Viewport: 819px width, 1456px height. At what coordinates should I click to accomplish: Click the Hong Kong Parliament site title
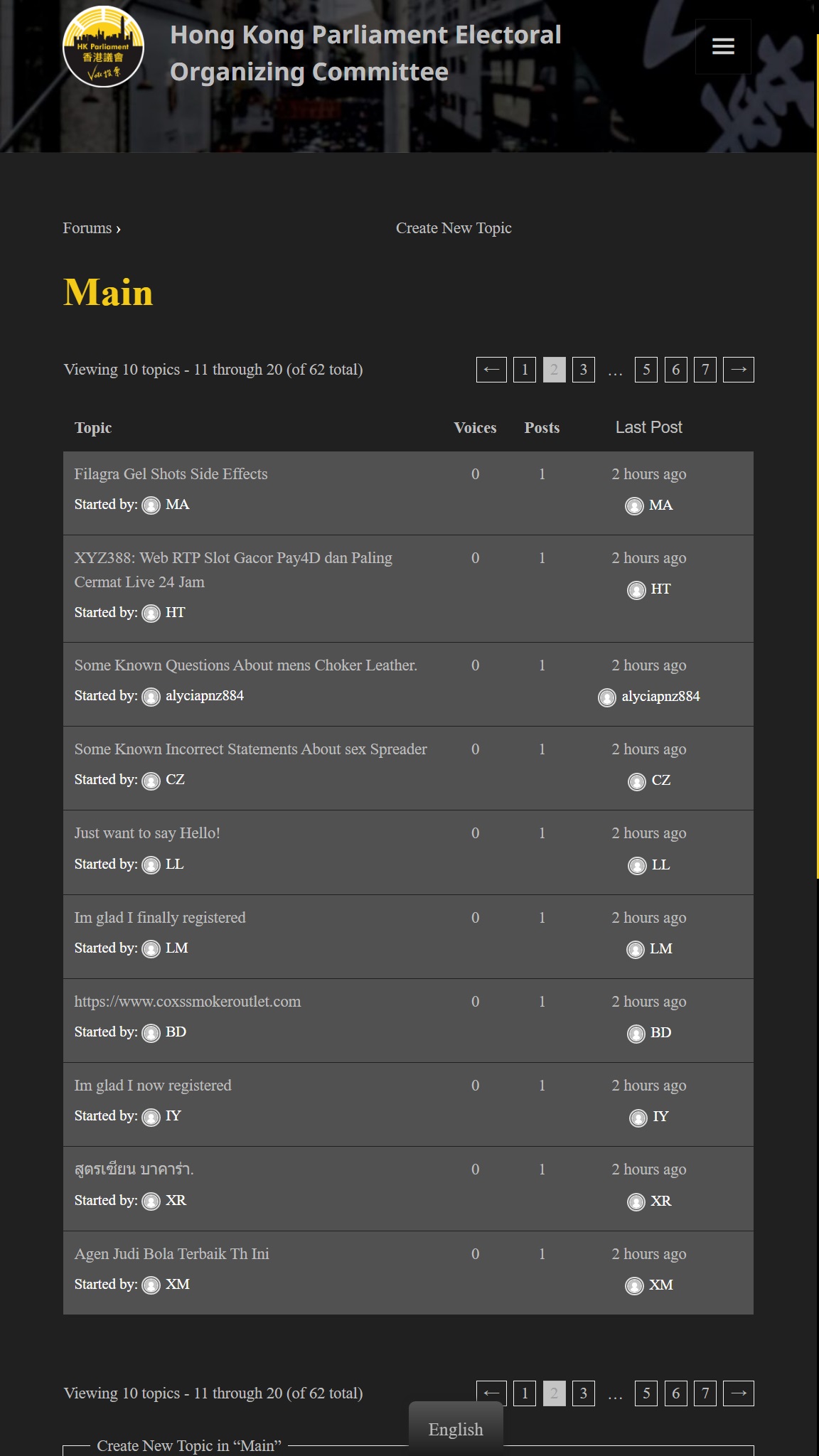tap(365, 53)
